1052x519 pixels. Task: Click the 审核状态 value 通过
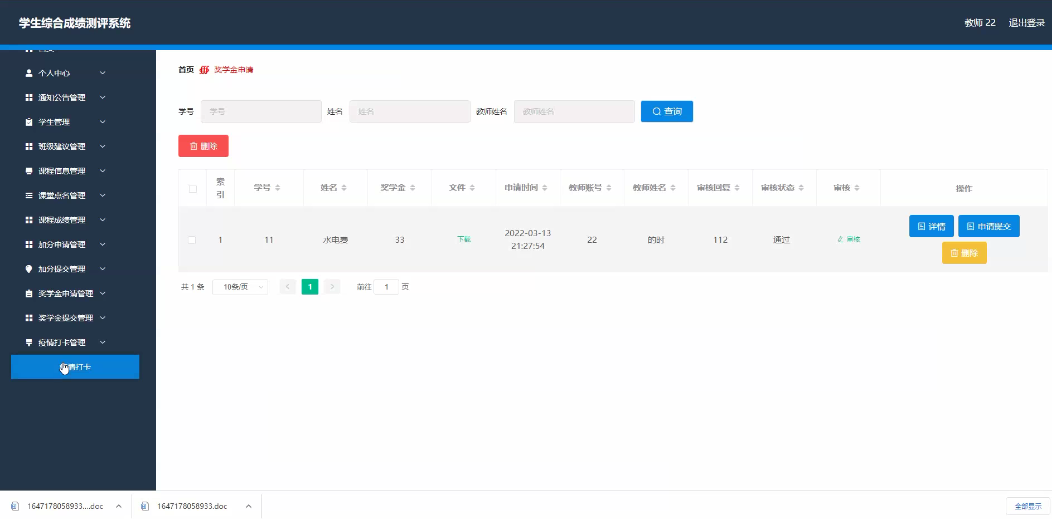pos(782,239)
